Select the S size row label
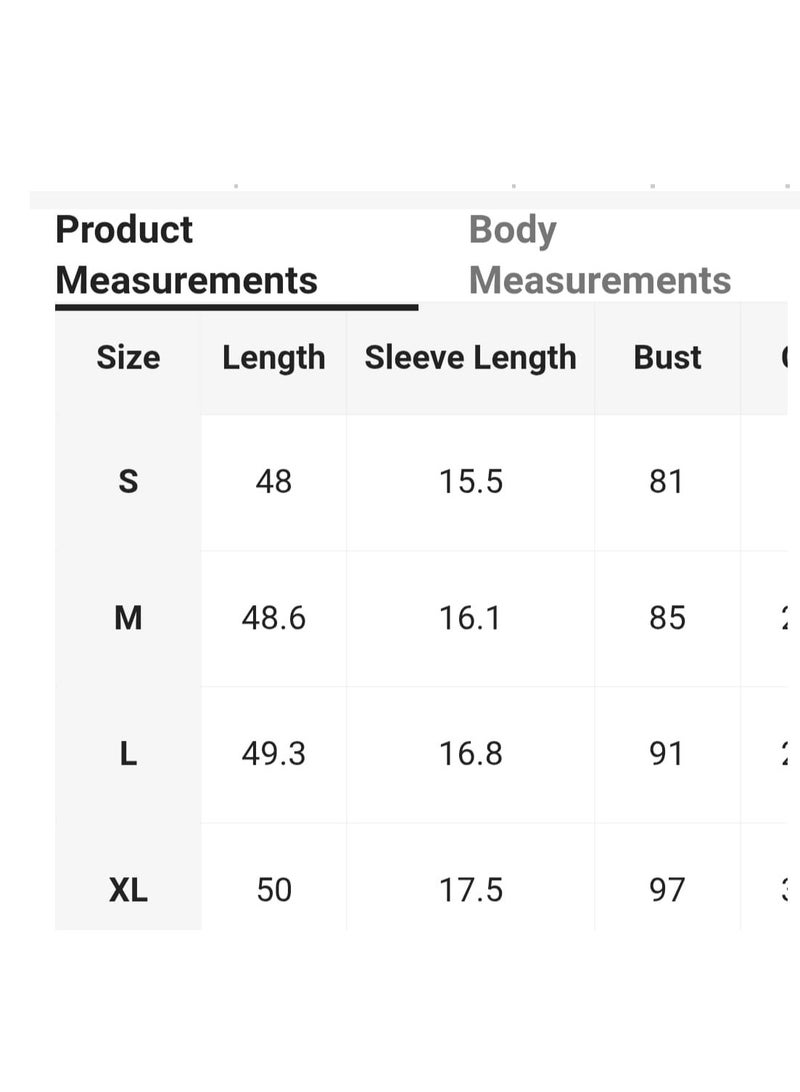The height and width of the screenshot is (1092, 800). coord(128,481)
